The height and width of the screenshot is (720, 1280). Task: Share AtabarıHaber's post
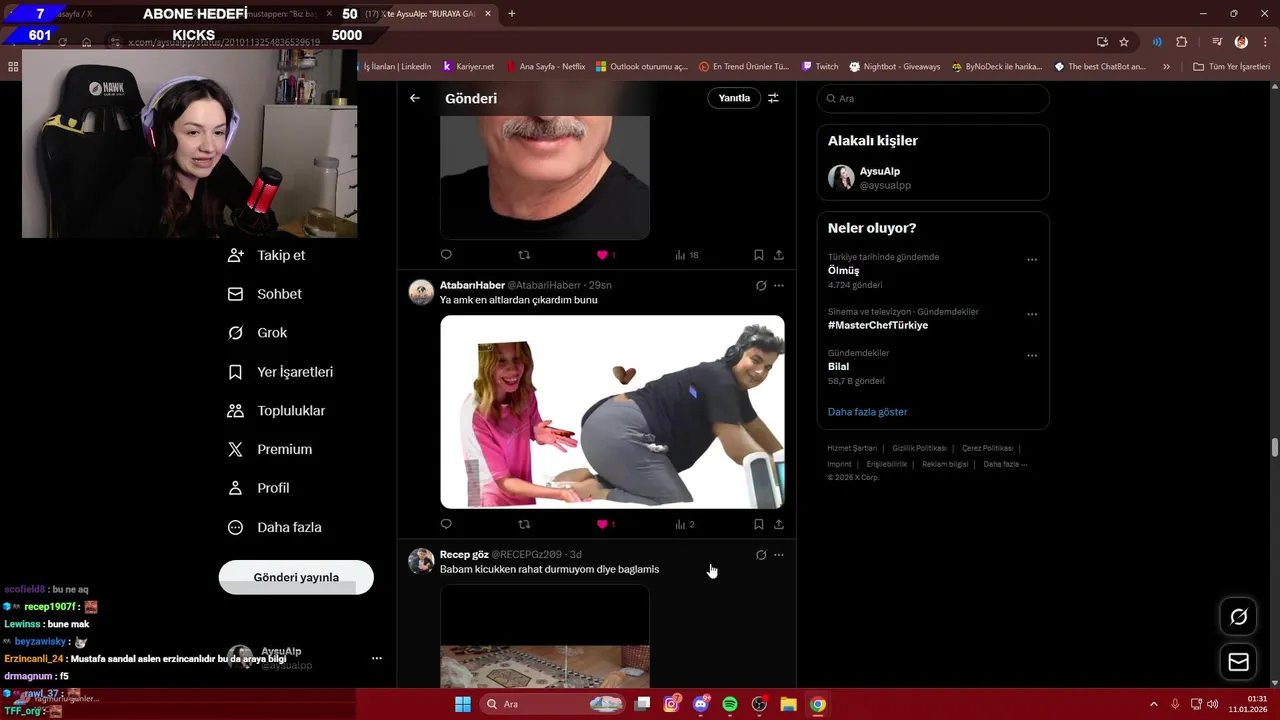click(x=779, y=524)
